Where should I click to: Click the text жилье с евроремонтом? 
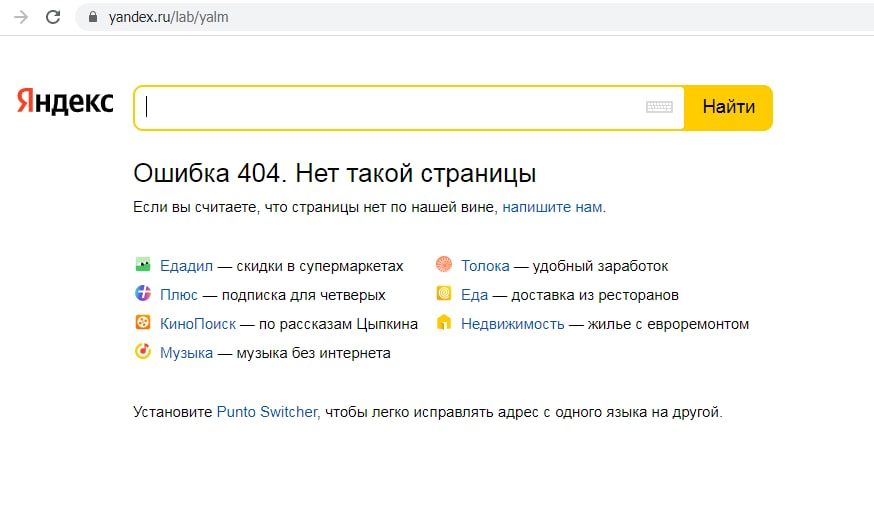click(x=668, y=324)
